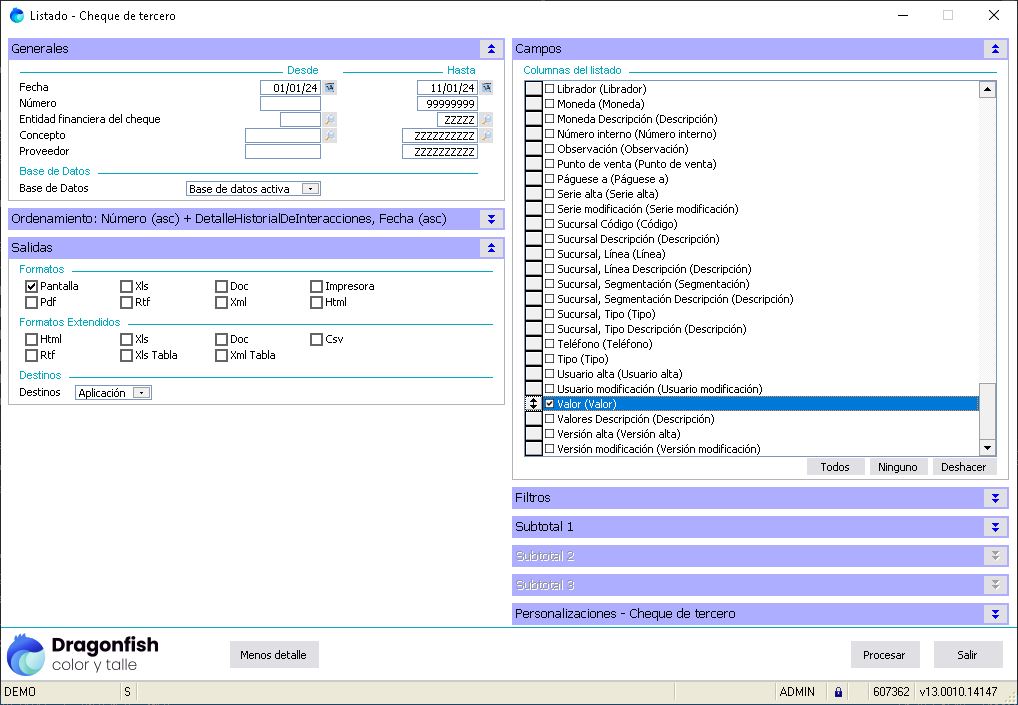Screen dimensions: 1018x705
Task: Expand the Filtros section
Action: (x=995, y=498)
